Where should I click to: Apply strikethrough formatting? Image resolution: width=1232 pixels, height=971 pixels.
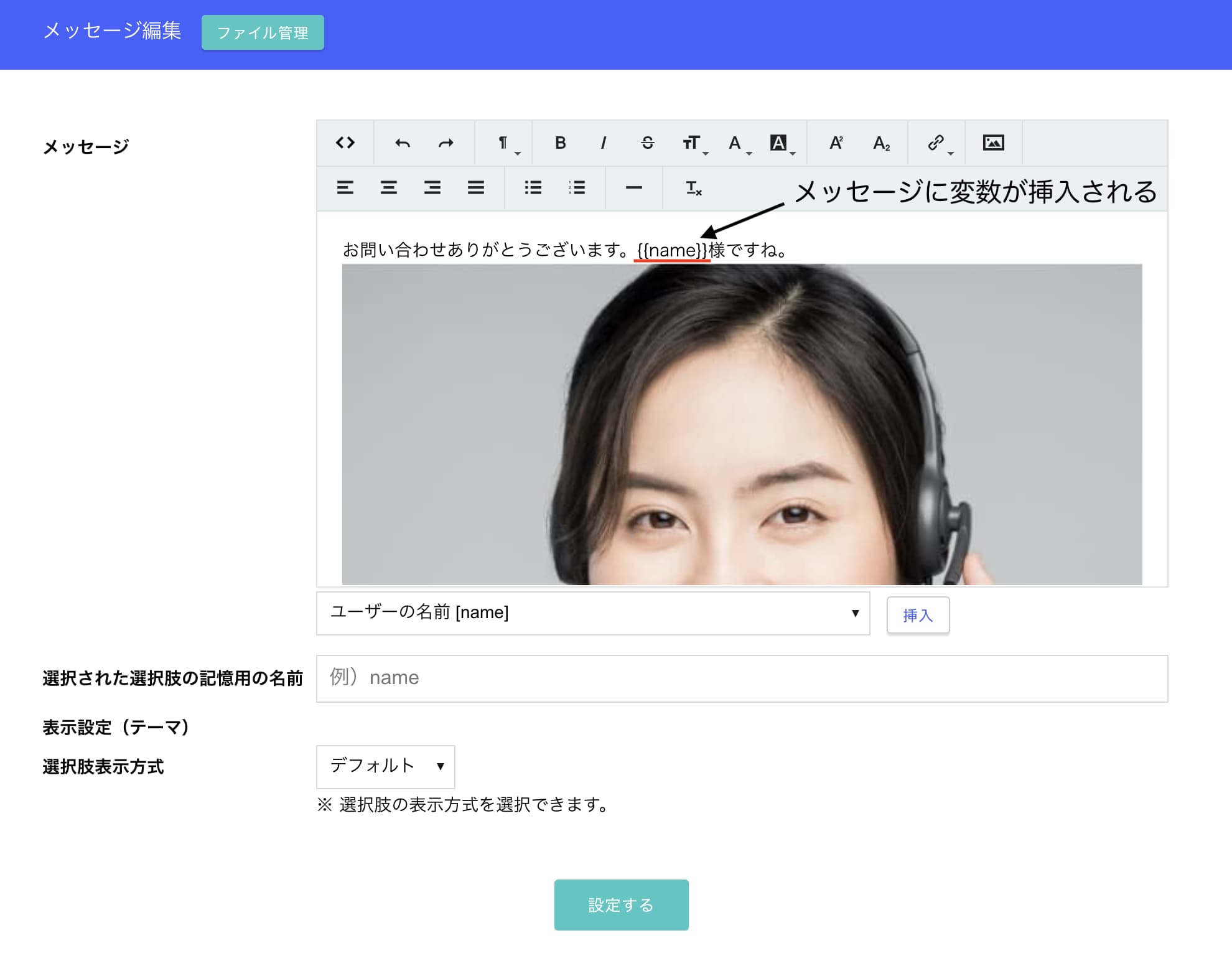648,143
